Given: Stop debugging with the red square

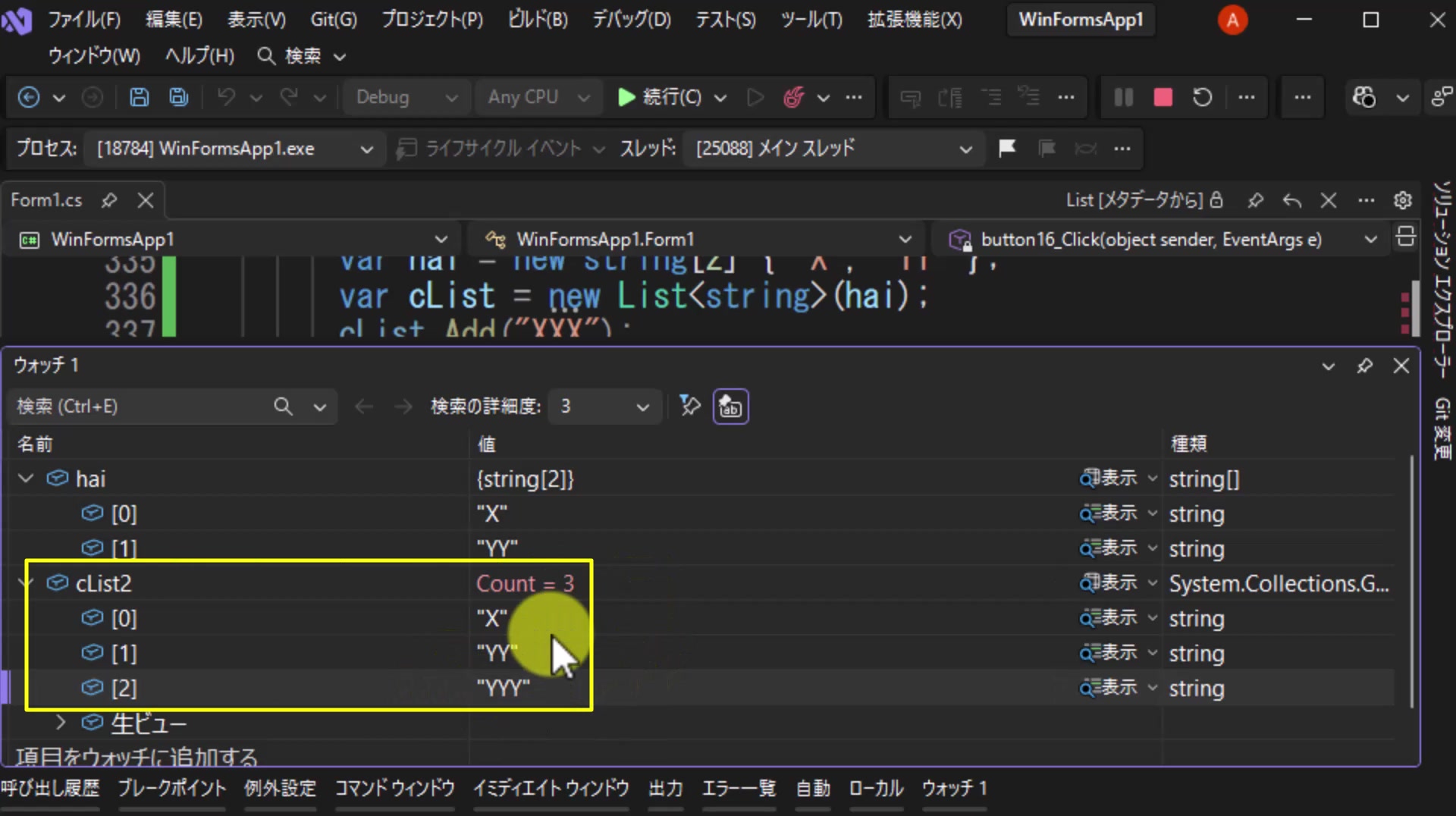Looking at the screenshot, I should pyautogui.click(x=1163, y=97).
